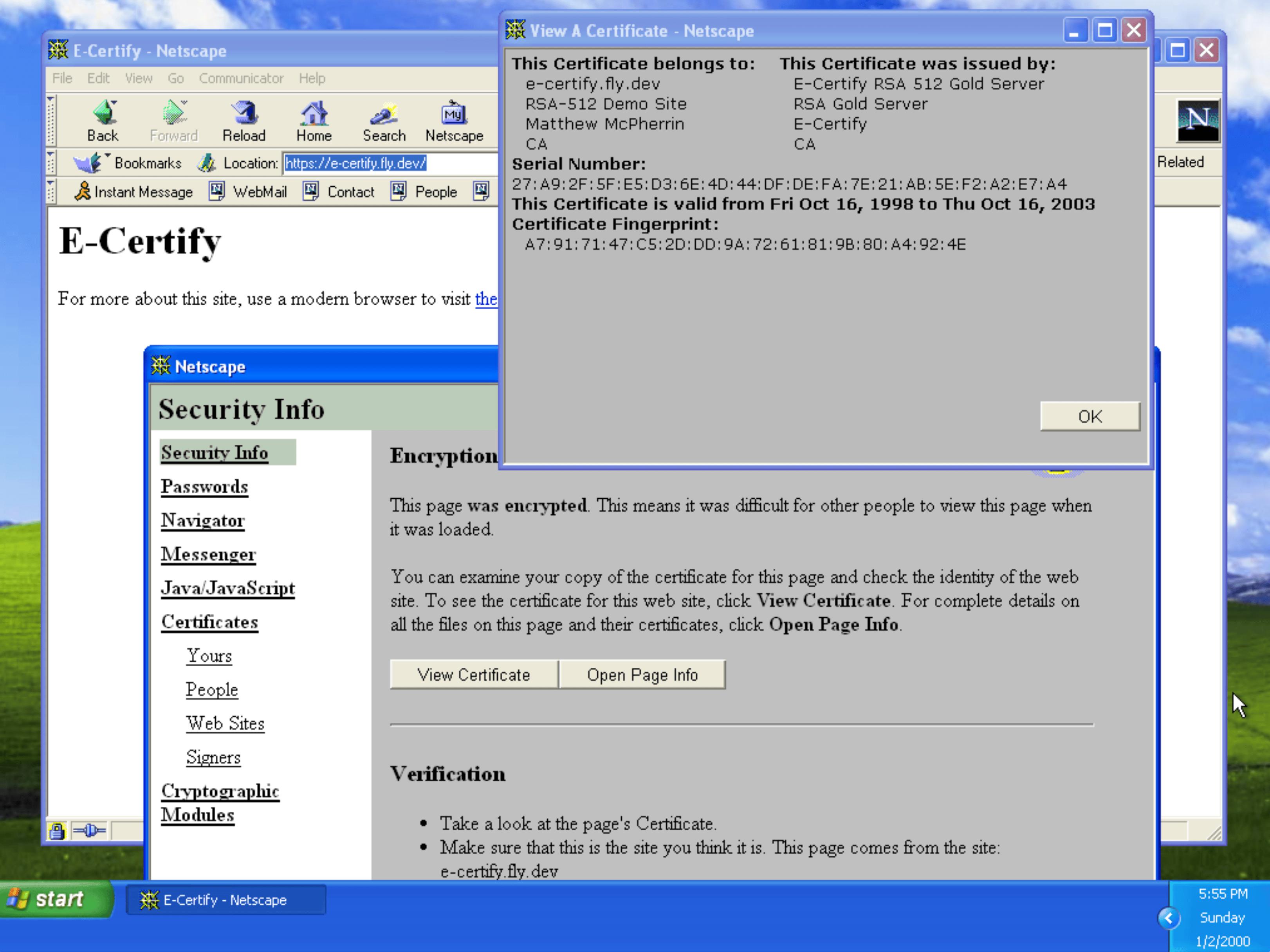Click the Open Page Info button

tap(642, 675)
